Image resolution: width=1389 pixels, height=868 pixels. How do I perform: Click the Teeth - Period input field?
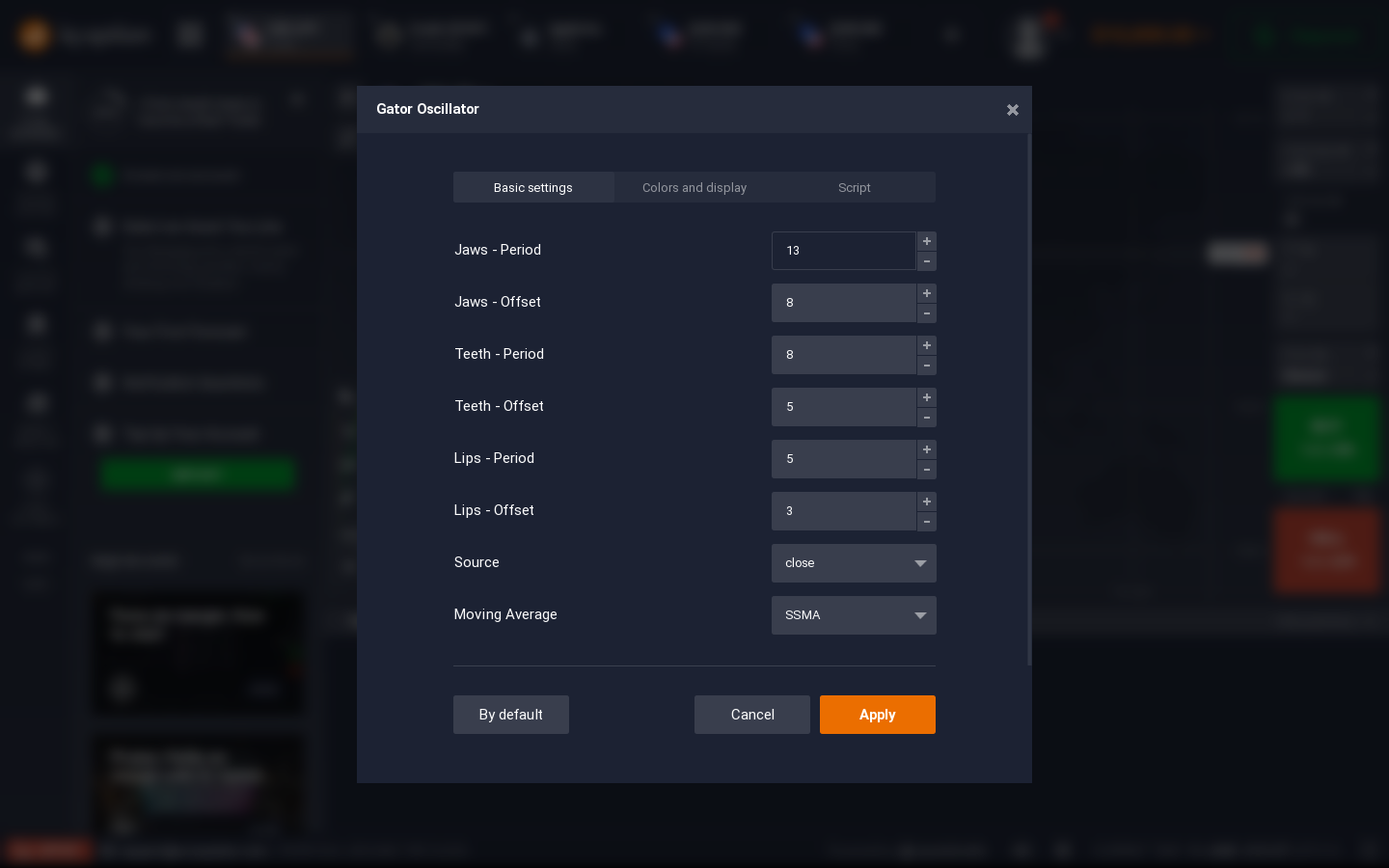point(843,355)
